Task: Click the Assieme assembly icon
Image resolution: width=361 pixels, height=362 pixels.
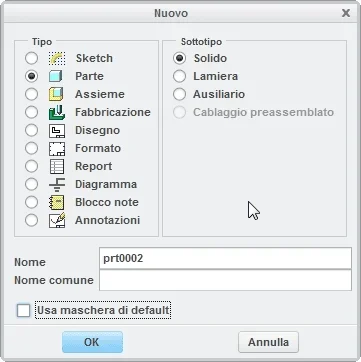Action: 56,94
